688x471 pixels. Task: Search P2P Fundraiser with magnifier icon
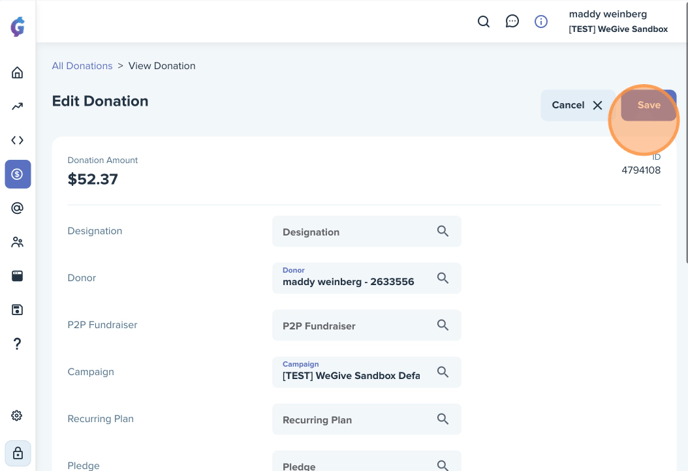[x=443, y=325]
